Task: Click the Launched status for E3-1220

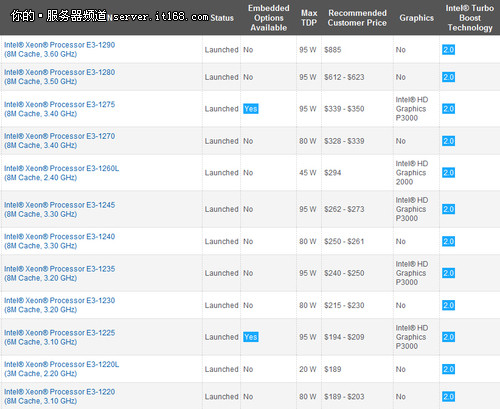Action: (222, 397)
